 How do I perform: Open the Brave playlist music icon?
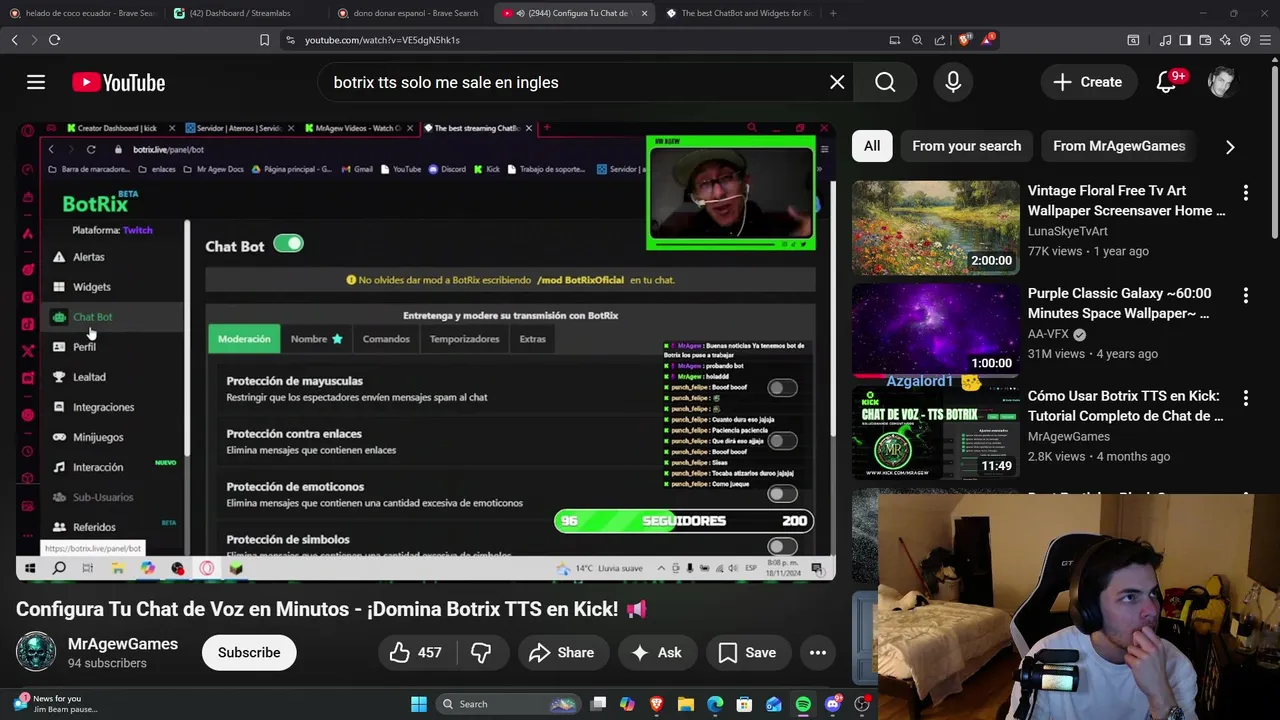tap(1165, 40)
